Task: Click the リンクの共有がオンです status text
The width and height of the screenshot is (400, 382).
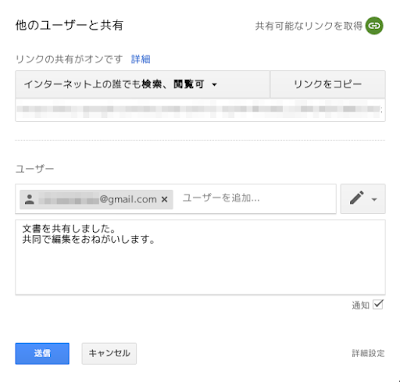Action: point(69,59)
